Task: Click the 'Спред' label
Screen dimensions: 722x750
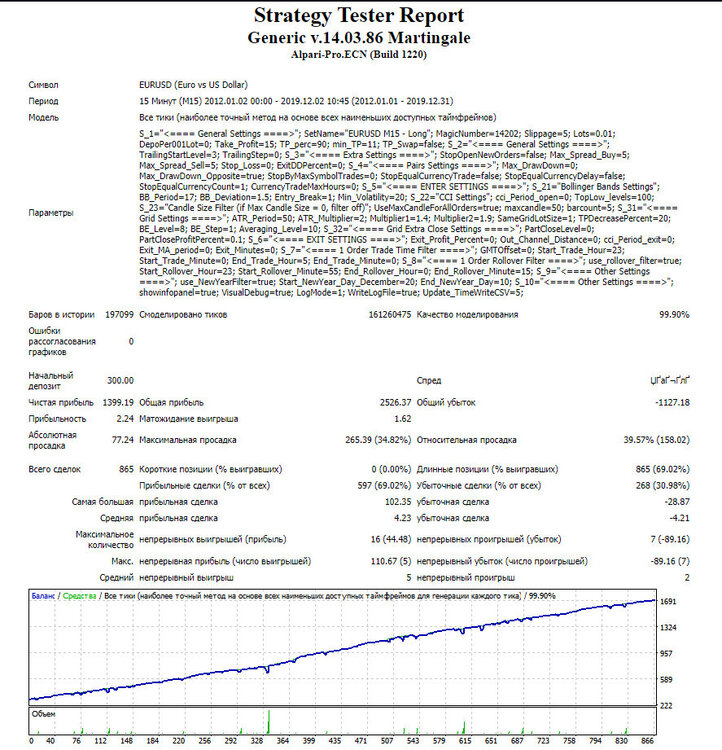Action: pyautogui.click(x=429, y=380)
